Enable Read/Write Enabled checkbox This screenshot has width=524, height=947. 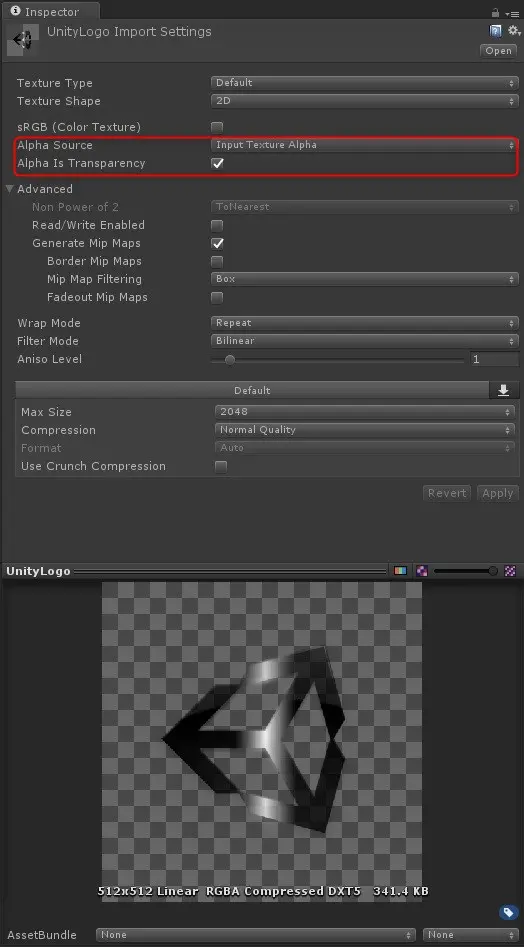pyautogui.click(x=217, y=225)
